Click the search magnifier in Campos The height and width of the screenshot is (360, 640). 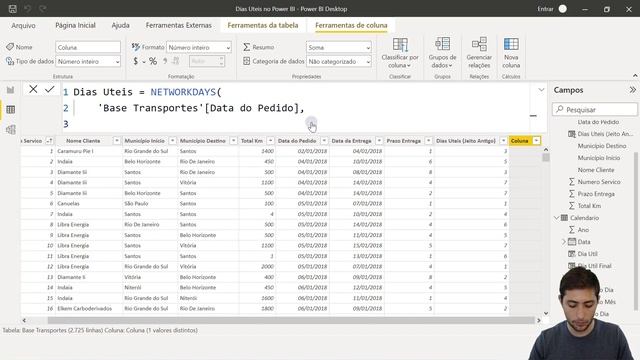pos(560,109)
